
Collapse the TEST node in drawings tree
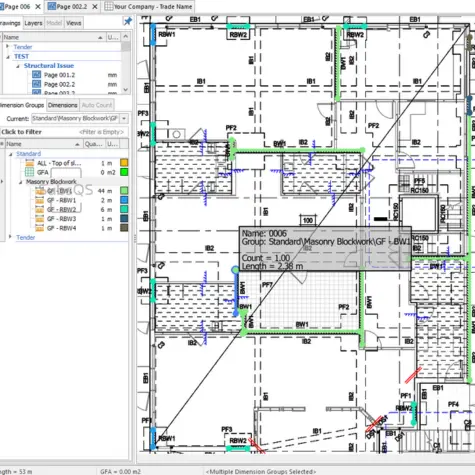click(8, 56)
